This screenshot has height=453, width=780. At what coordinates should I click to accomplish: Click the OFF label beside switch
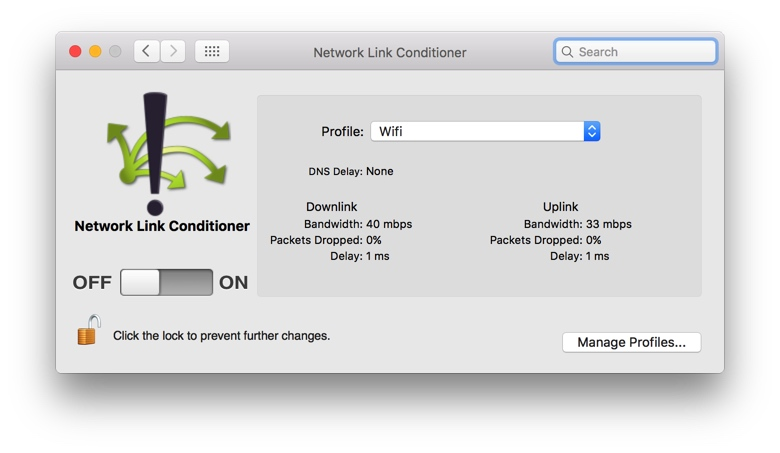(x=92, y=282)
